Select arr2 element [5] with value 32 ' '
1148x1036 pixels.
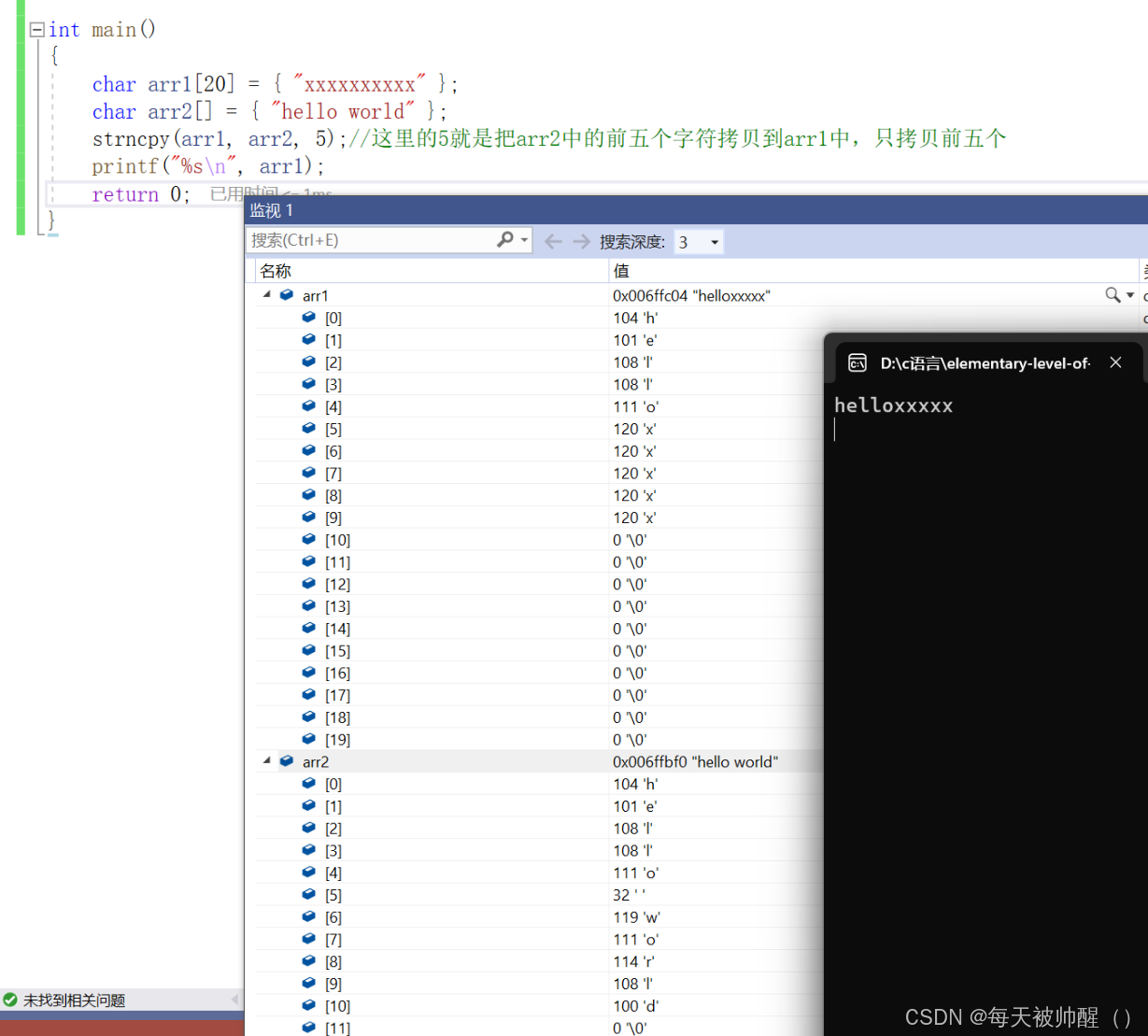pos(538,895)
